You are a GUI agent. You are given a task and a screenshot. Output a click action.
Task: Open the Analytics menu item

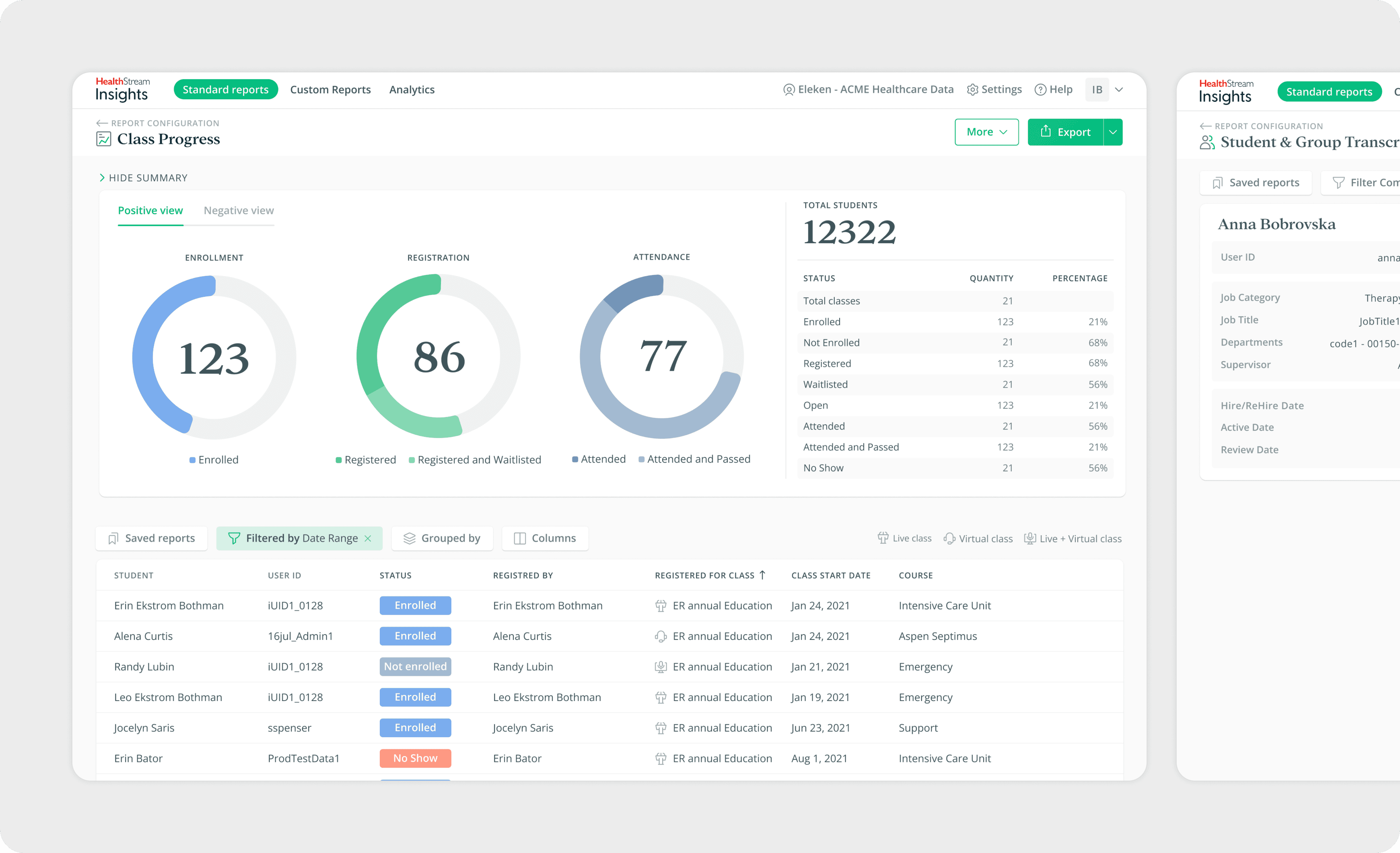[x=412, y=89]
